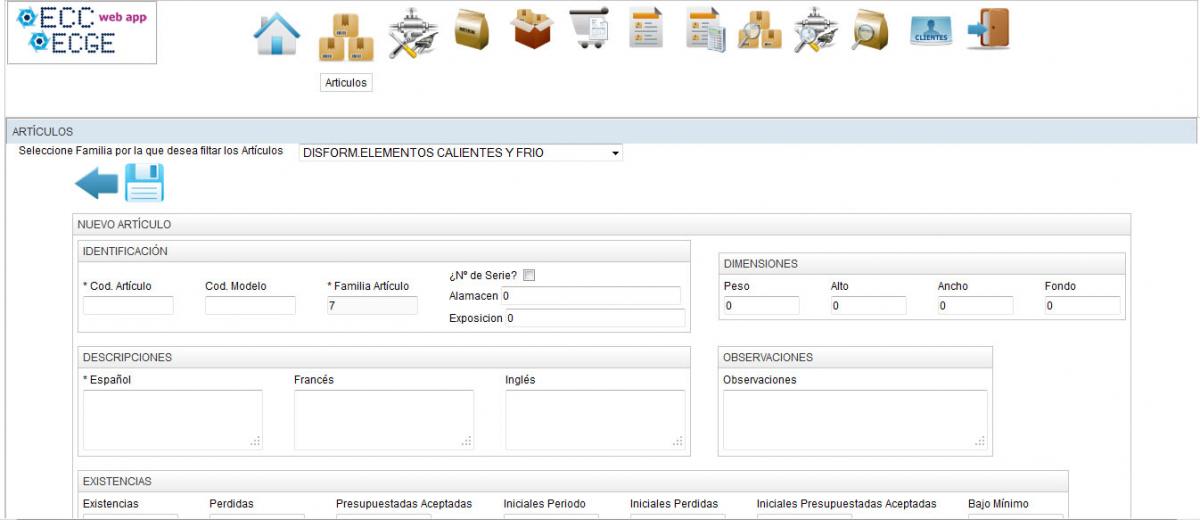Open machine with tools icon
This screenshot has height=520, width=1200.
[413, 34]
